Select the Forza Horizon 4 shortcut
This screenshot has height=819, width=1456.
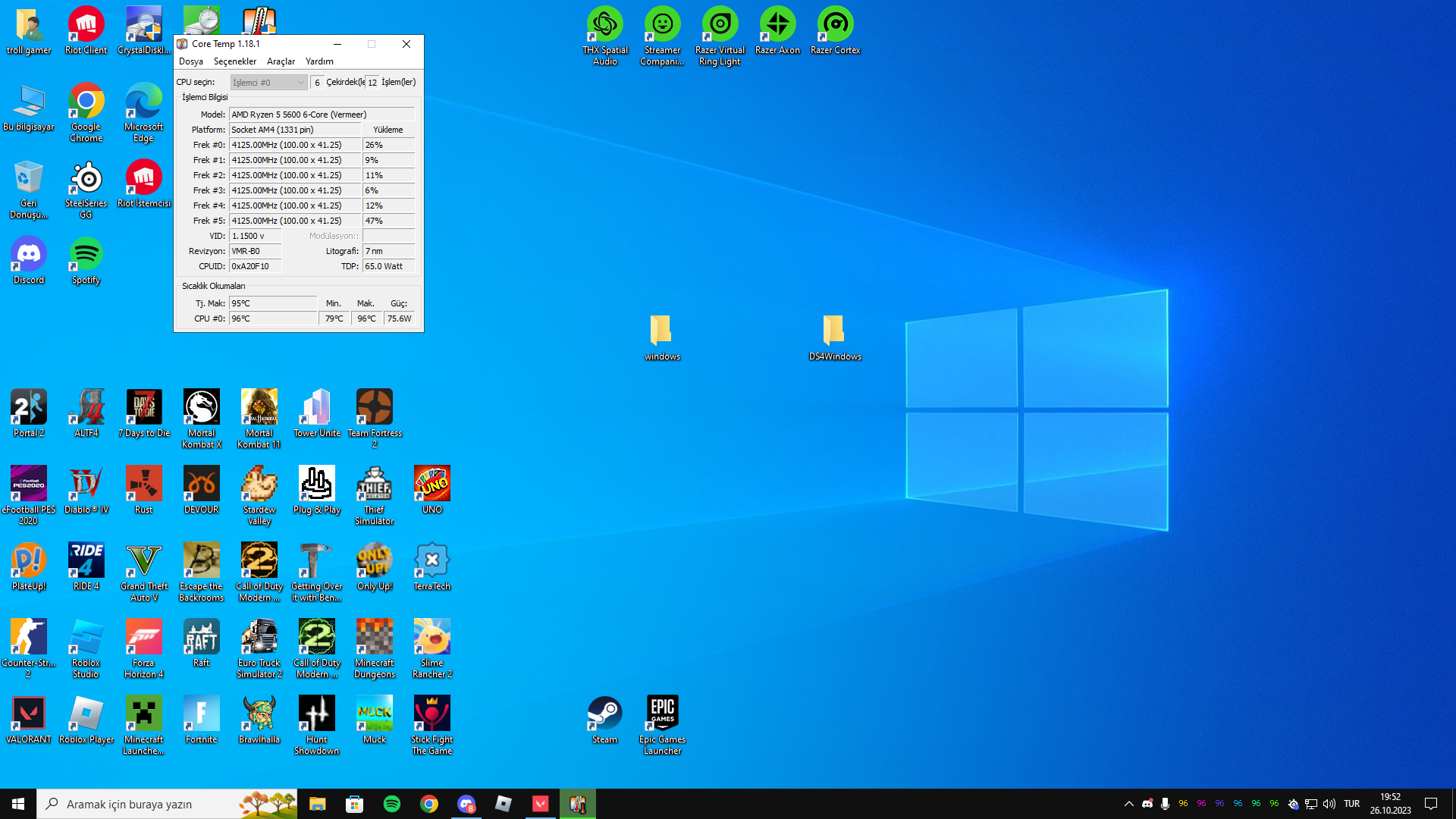coord(144,648)
